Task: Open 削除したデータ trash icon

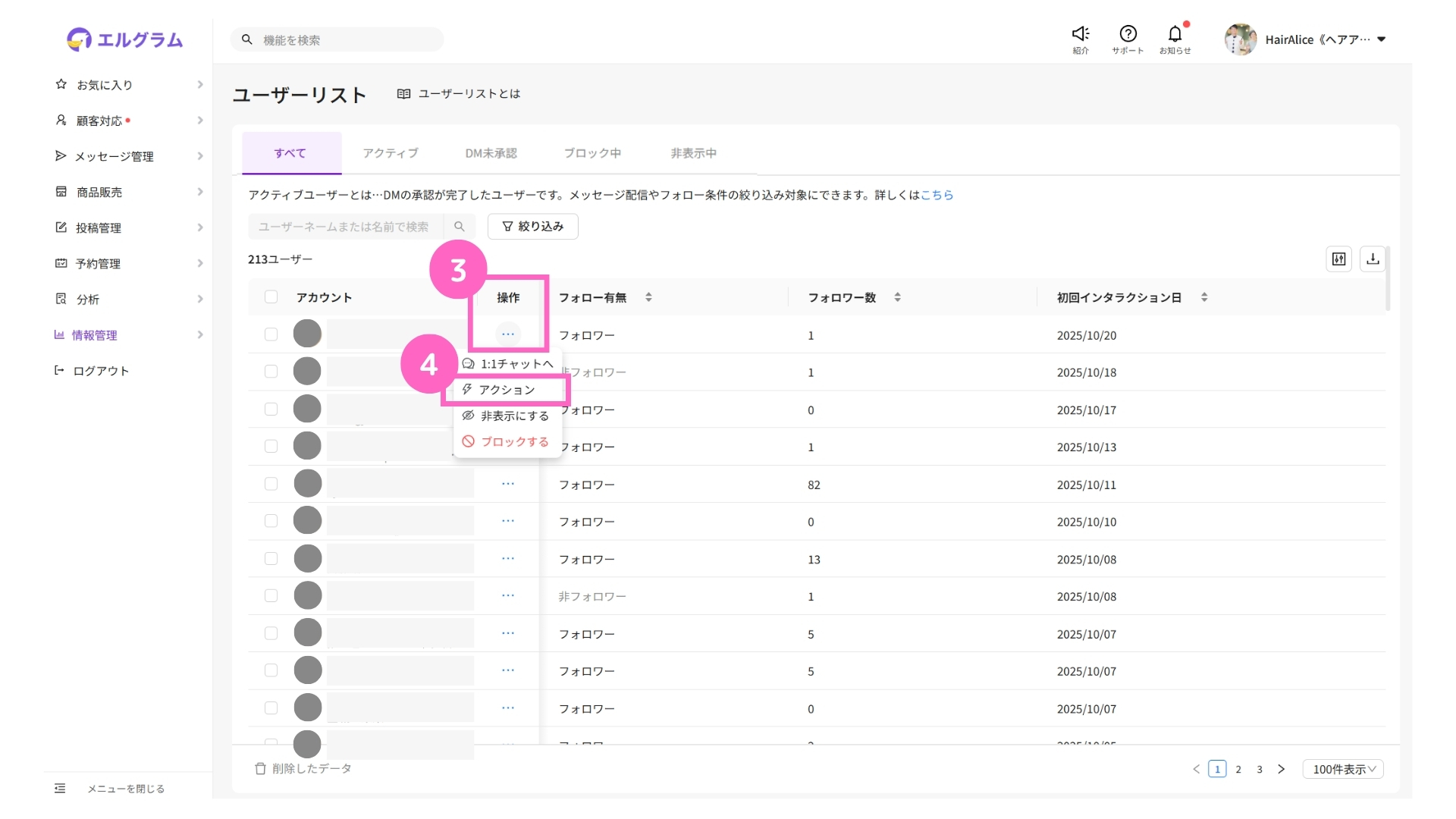Action: coord(260,769)
